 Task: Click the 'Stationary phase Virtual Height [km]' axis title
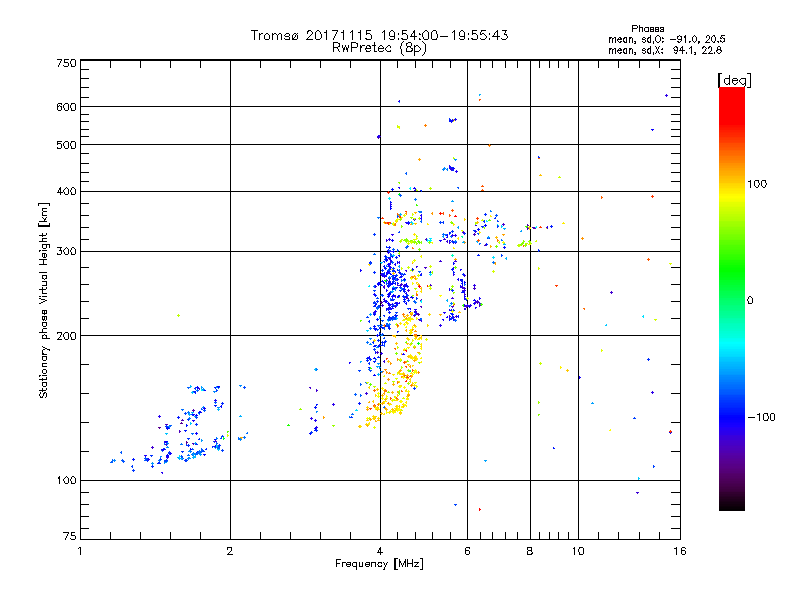pos(44,300)
